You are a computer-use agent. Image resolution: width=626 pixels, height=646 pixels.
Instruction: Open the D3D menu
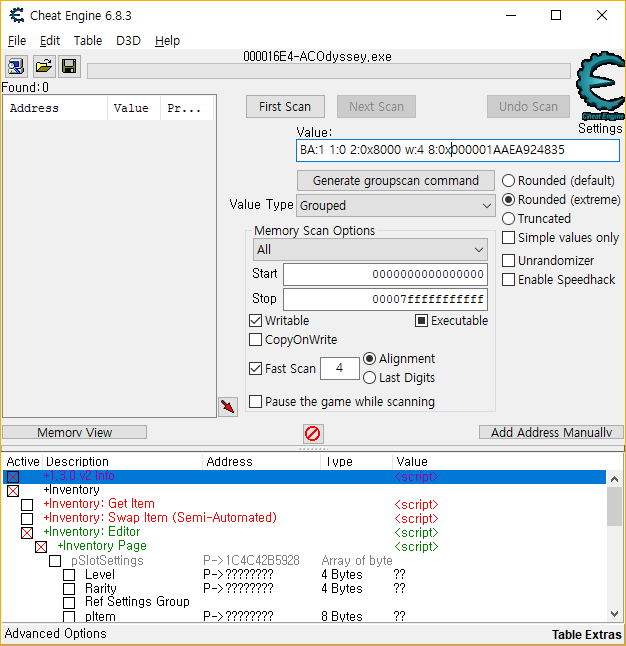pos(128,41)
